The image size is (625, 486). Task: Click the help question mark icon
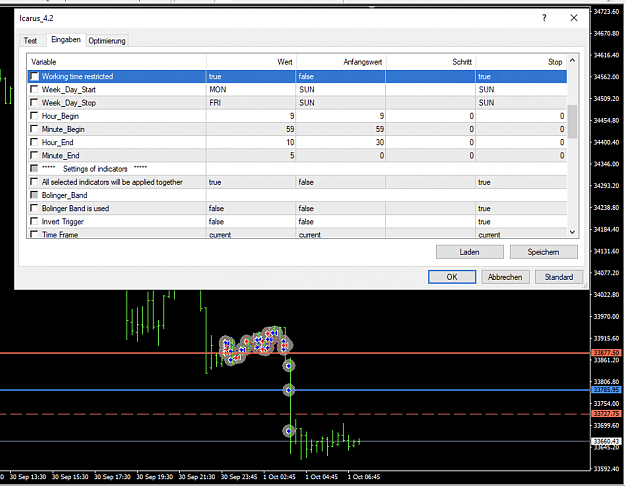click(x=544, y=18)
